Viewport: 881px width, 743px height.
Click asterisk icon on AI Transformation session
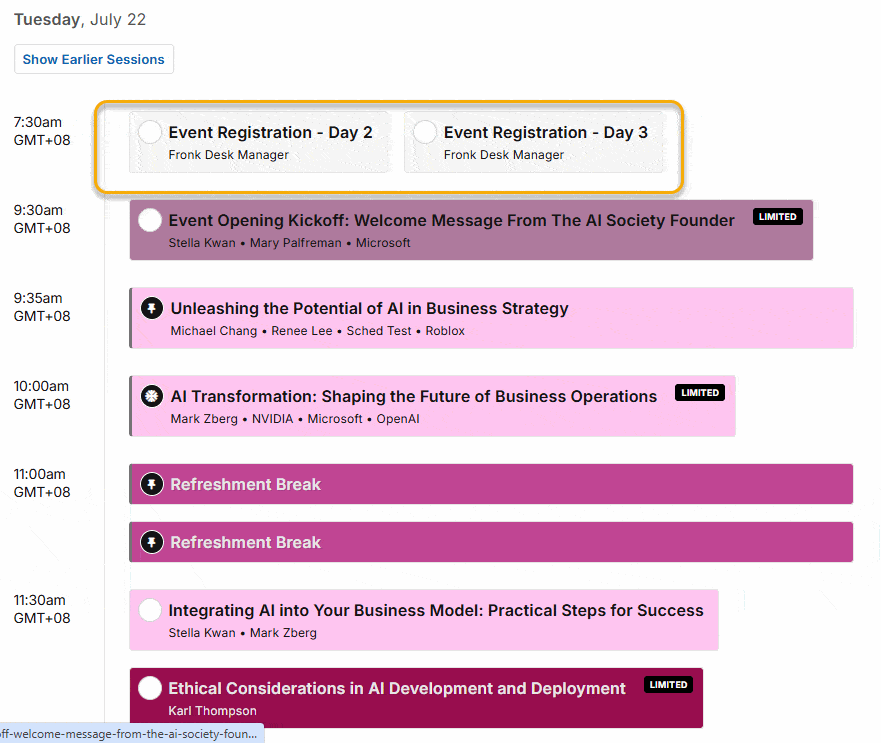pyautogui.click(x=152, y=396)
